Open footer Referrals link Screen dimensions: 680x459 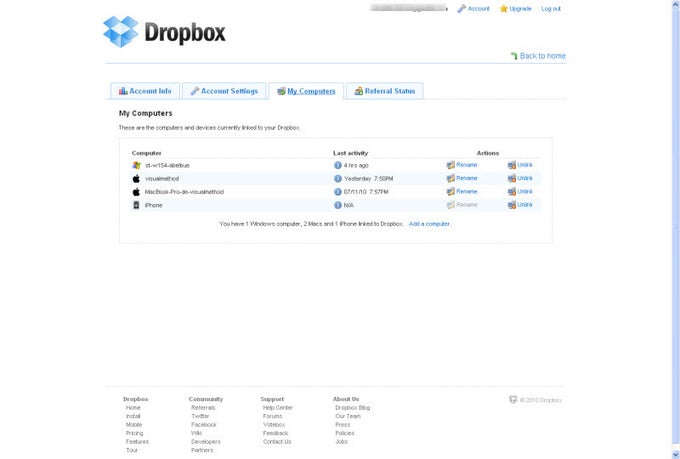(203, 408)
